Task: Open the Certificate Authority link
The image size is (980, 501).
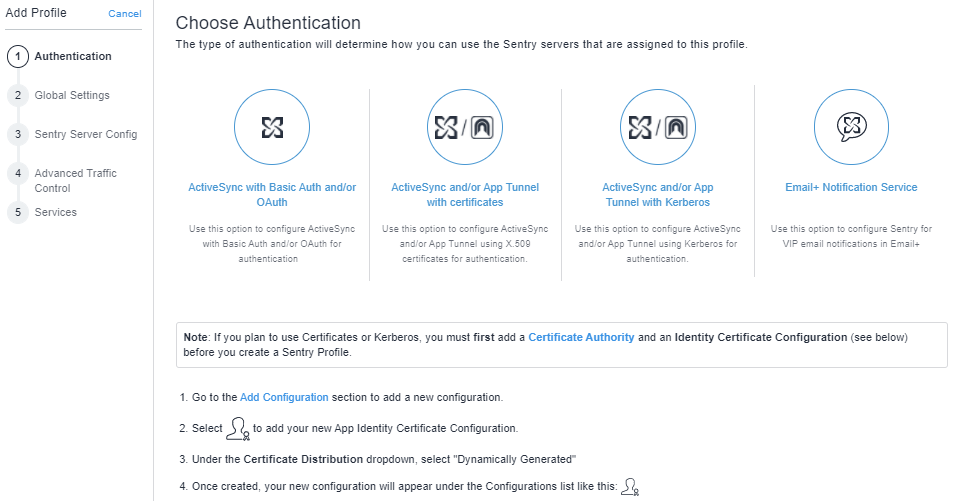Action: coord(581,338)
